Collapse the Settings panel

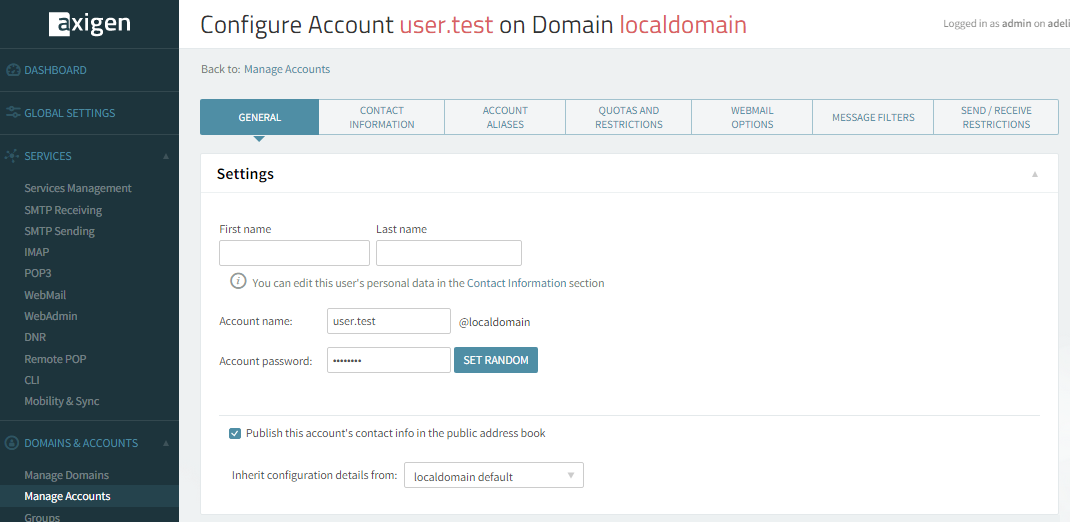[1035, 174]
